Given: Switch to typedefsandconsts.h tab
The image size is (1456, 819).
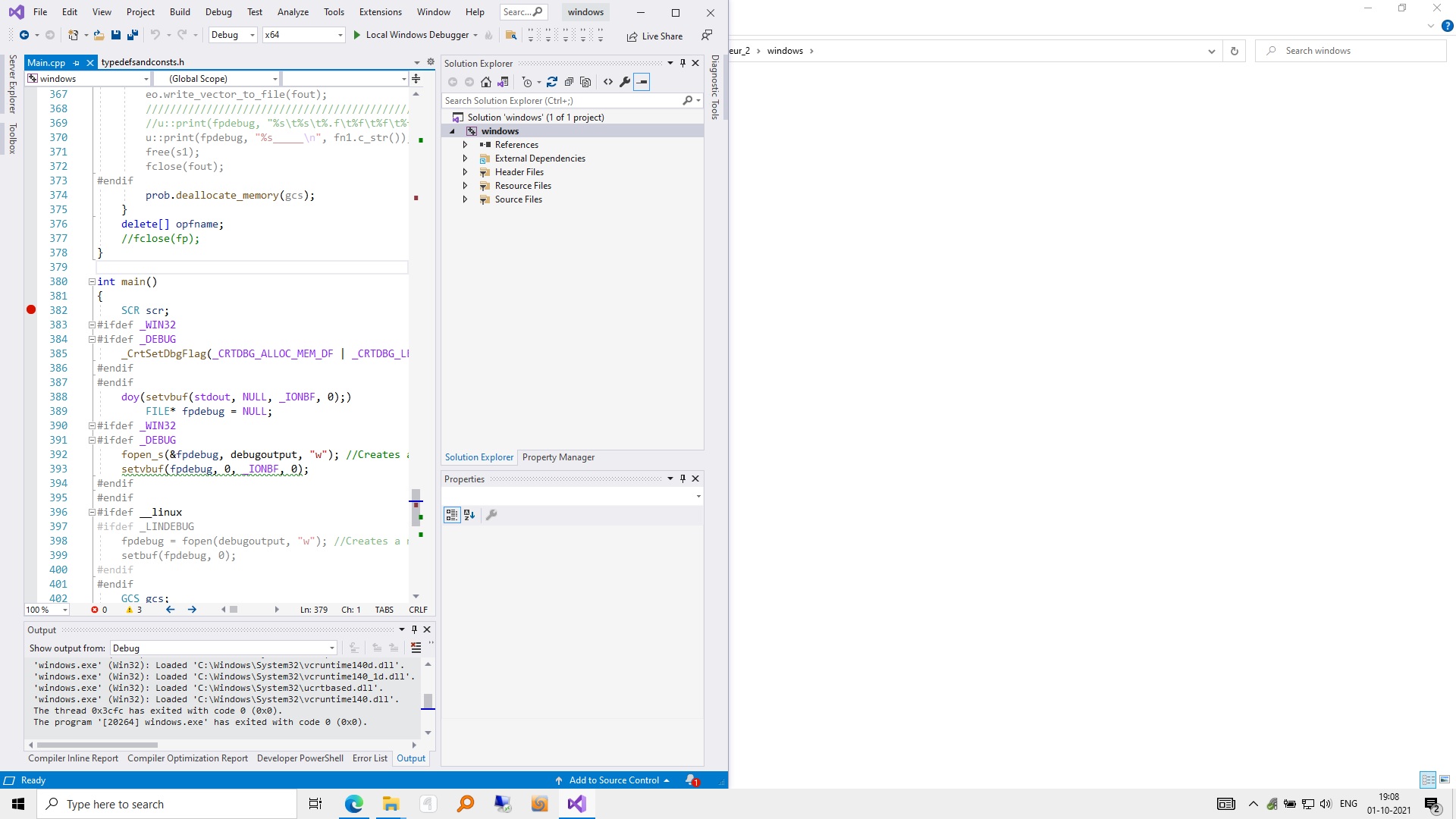Looking at the screenshot, I should coord(143,62).
